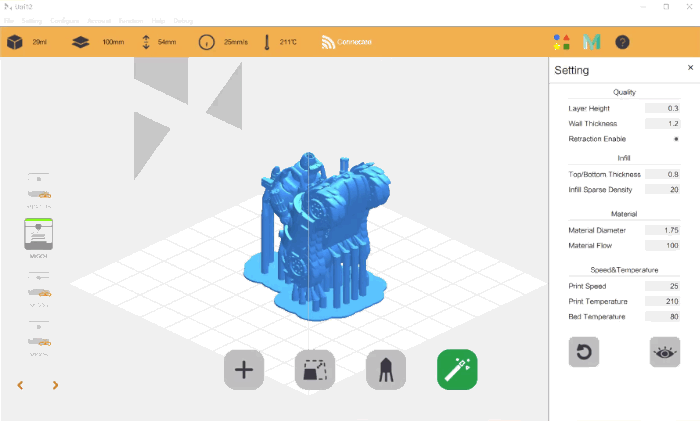The width and height of the screenshot is (700, 421).
Task: Click the green magic wand slice button
Action: point(457,370)
